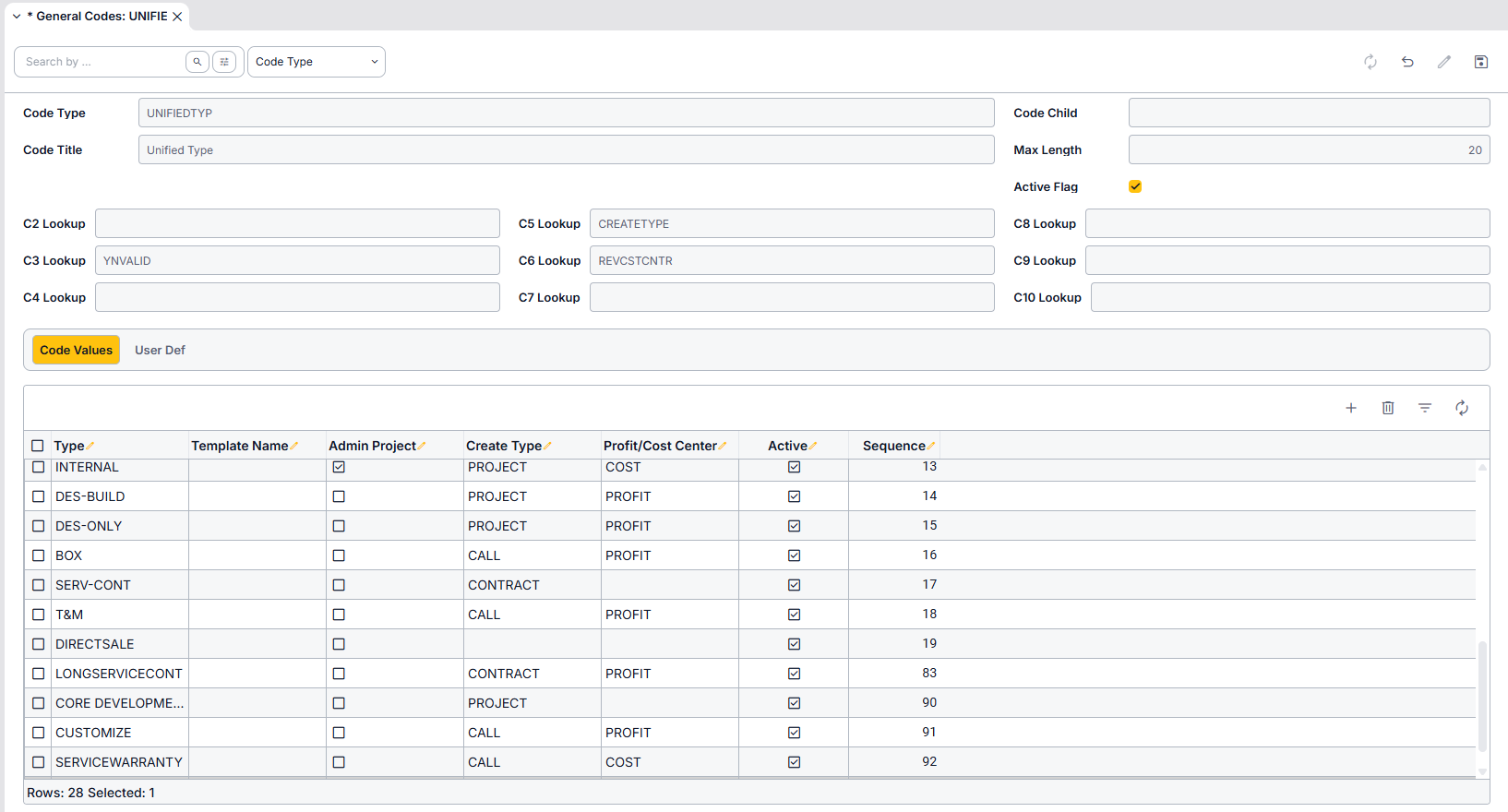Open the grid filter icon
The width and height of the screenshot is (1508, 812).
[x=1425, y=408]
